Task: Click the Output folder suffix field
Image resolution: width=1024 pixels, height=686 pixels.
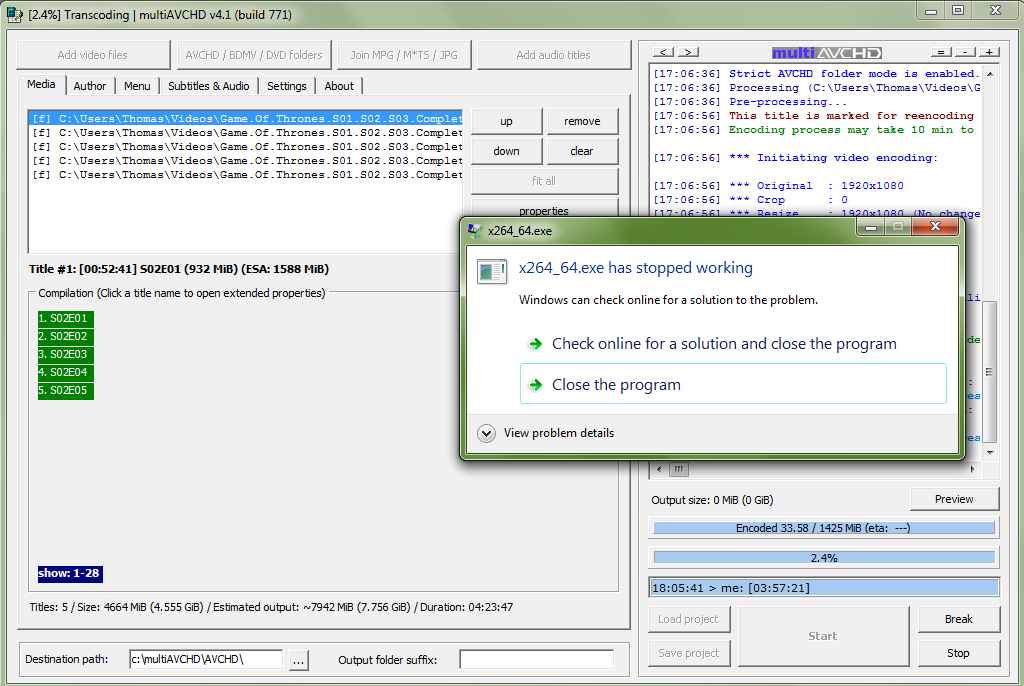Action: point(537,660)
